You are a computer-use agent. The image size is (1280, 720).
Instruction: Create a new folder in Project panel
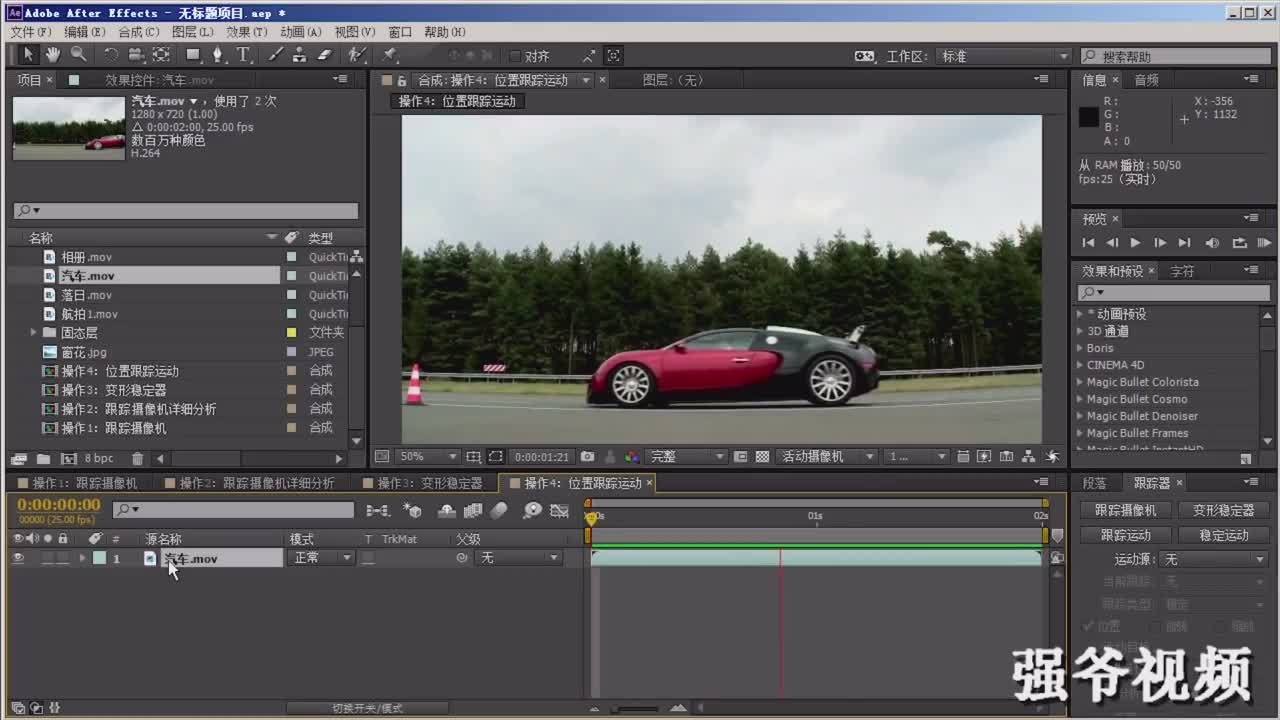click(x=43, y=459)
